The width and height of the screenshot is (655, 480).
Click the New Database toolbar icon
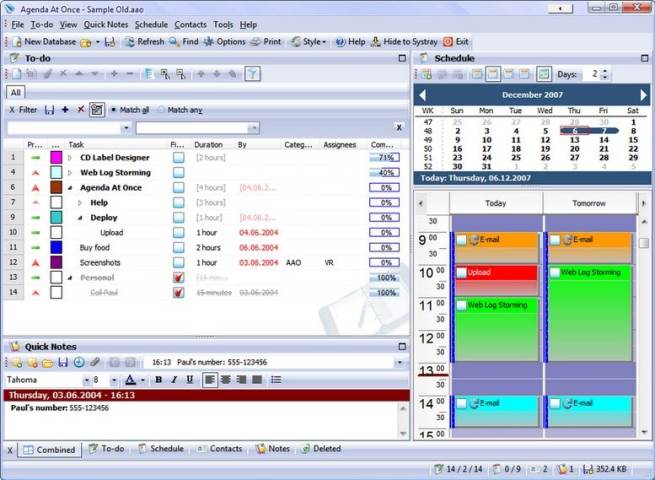coord(15,42)
